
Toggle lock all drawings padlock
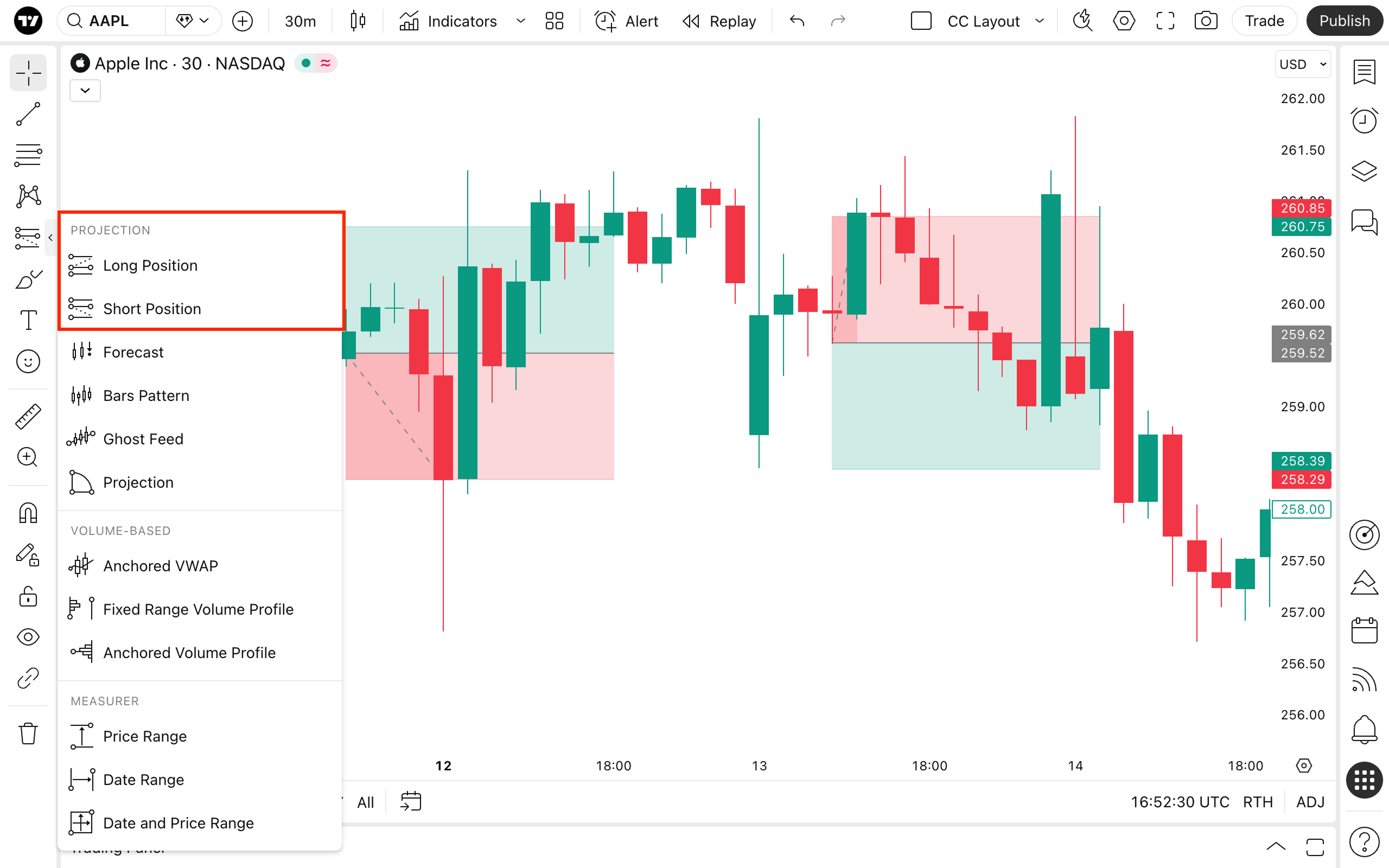click(x=28, y=596)
